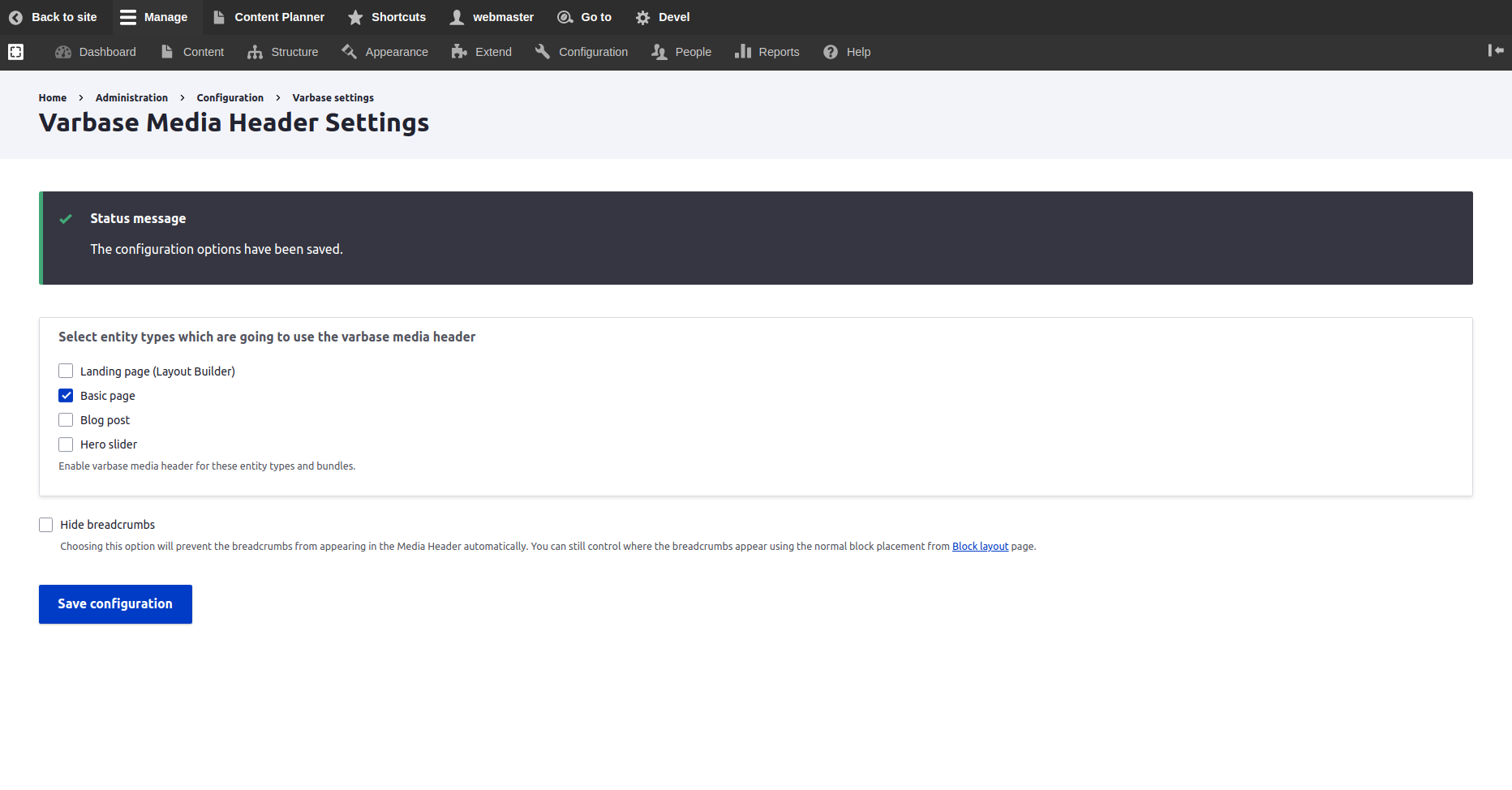The width and height of the screenshot is (1512, 790).
Task: Click the Hide breadcrumbs label text
Action: pyautogui.click(x=107, y=525)
